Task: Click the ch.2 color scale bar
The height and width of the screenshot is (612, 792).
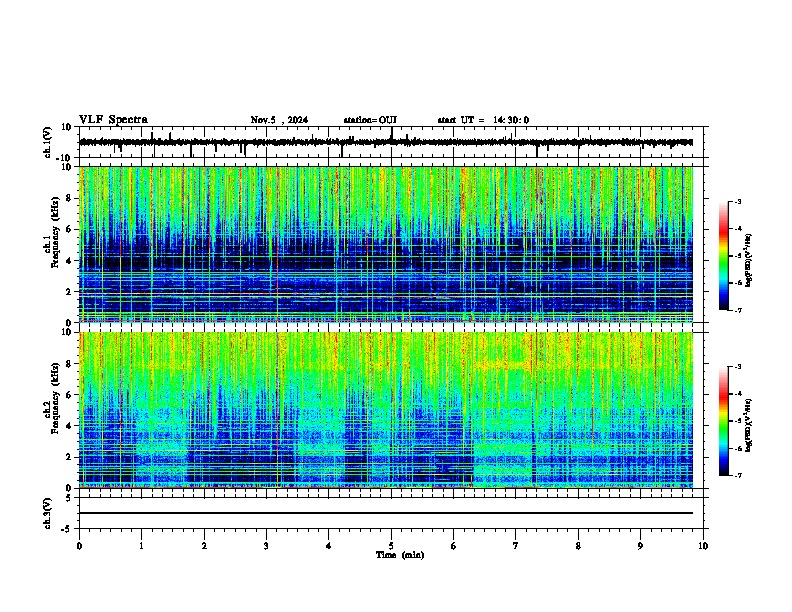Action: click(x=724, y=421)
